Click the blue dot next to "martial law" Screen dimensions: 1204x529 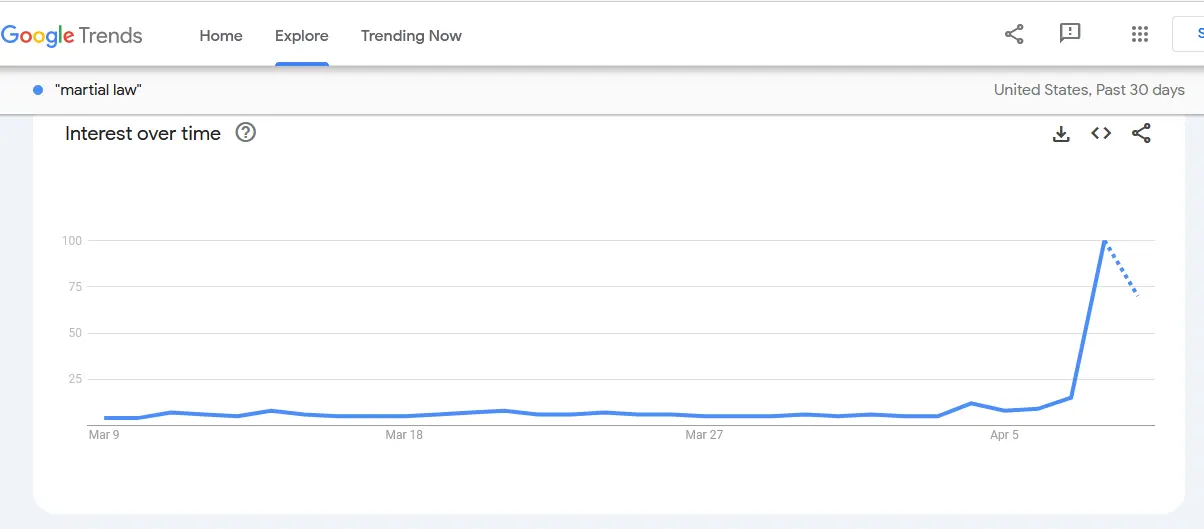click(x=38, y=90)
